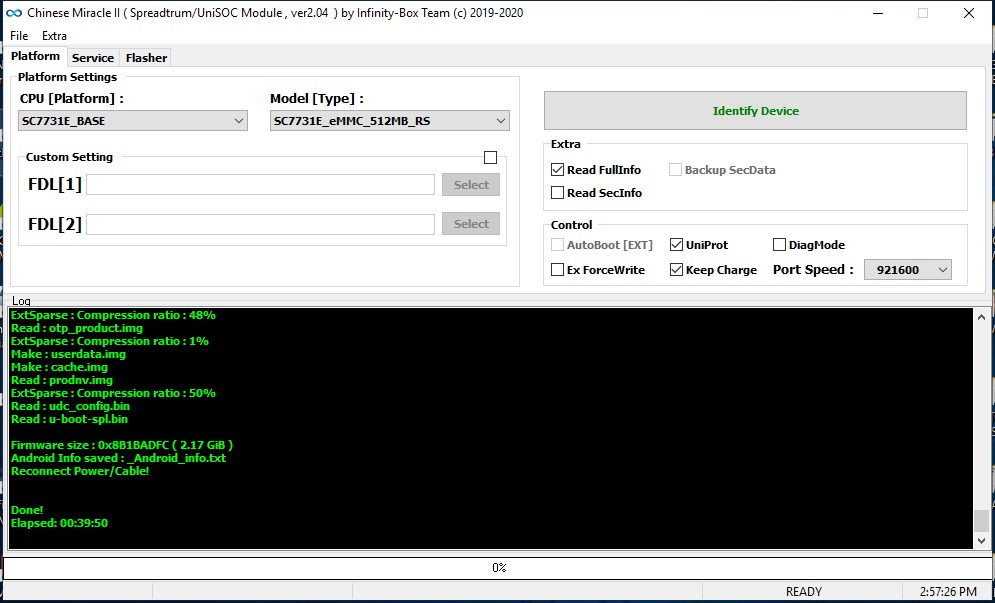Click log line 'Make : userdata.img'
This screenshot has width=995, height=603.
tap(69, 354)
